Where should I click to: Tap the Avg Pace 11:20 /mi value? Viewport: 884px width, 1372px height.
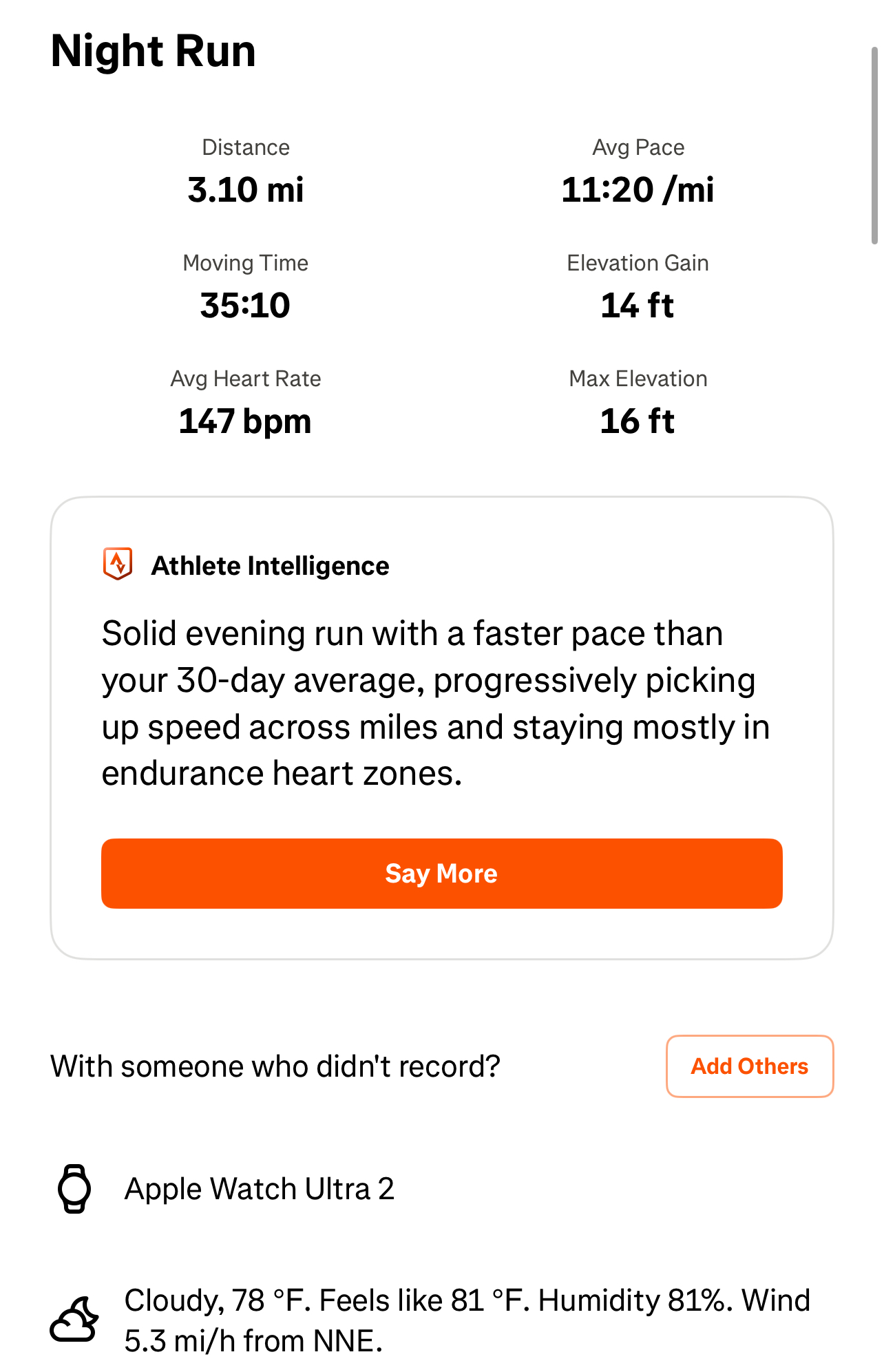(638, 190)
